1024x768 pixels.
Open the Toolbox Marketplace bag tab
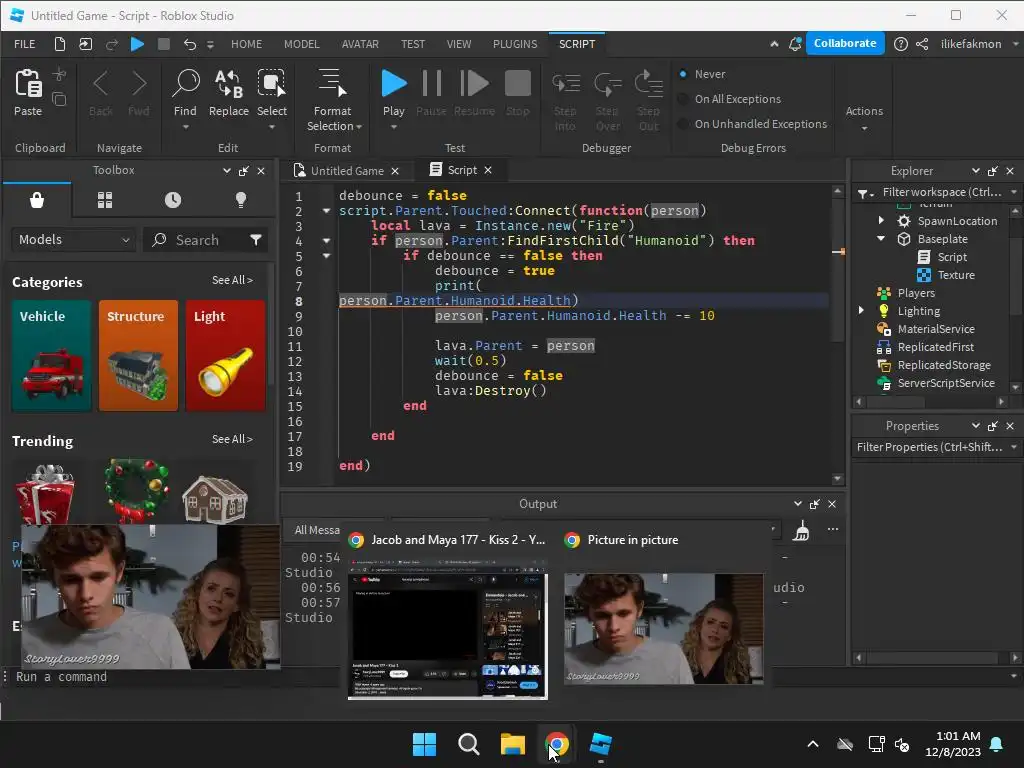pos(37,200)
